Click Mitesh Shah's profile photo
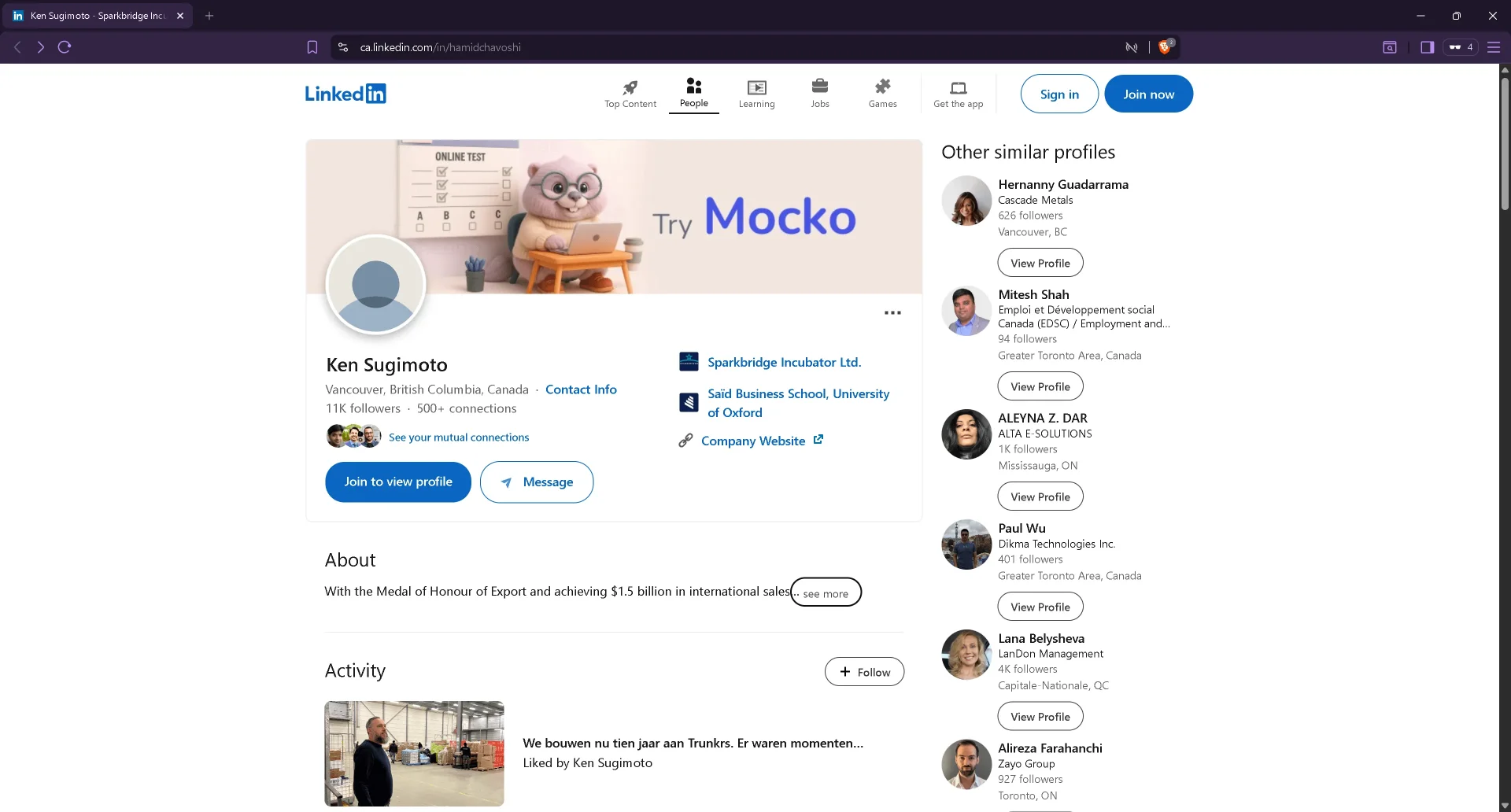Image resolution: width=1511 pixels, height=812 pixels. pos(966,311)
